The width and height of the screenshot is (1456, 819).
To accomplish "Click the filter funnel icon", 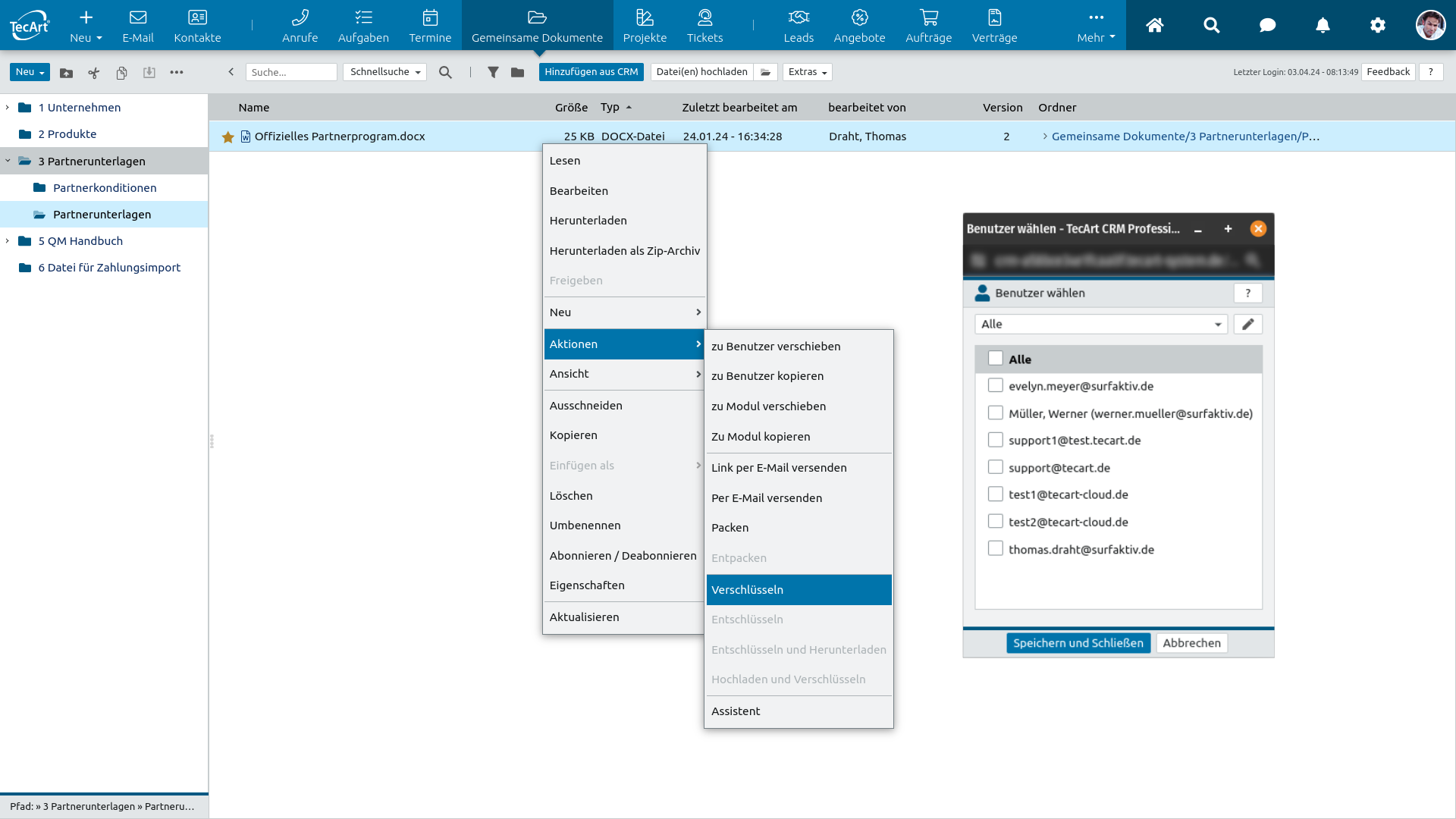I will [493, 72].
